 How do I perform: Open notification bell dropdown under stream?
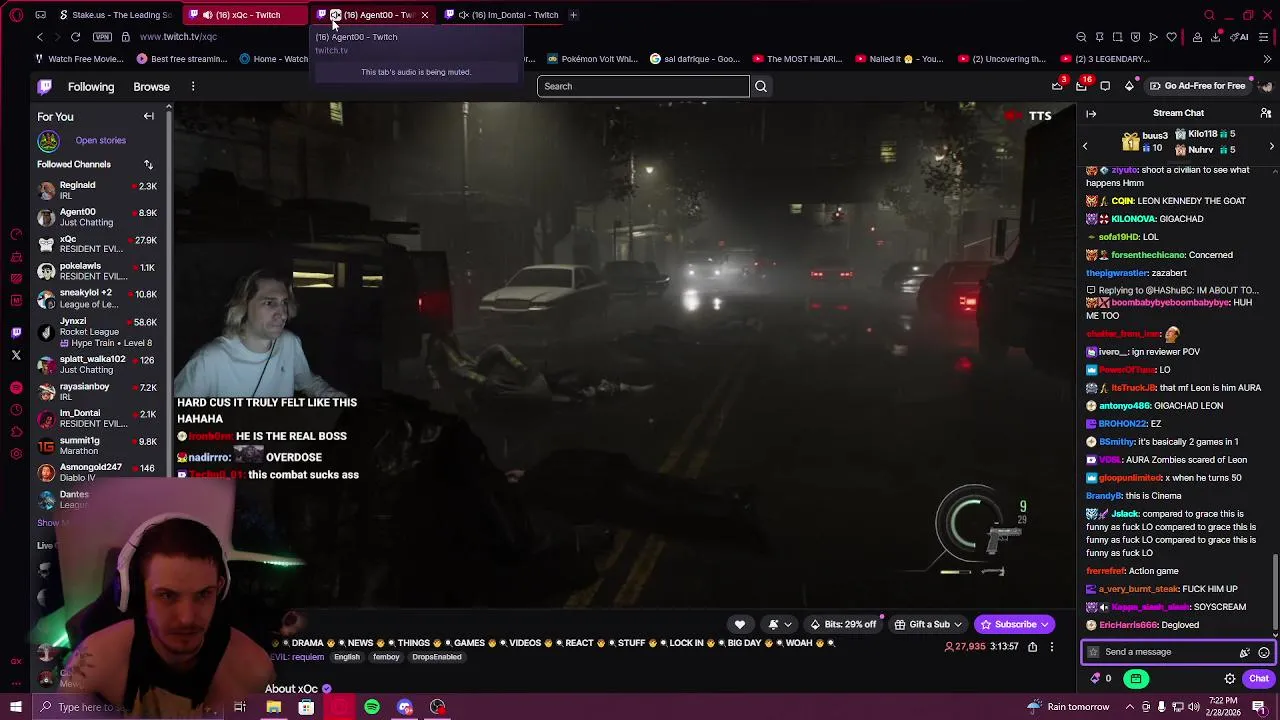779,625
